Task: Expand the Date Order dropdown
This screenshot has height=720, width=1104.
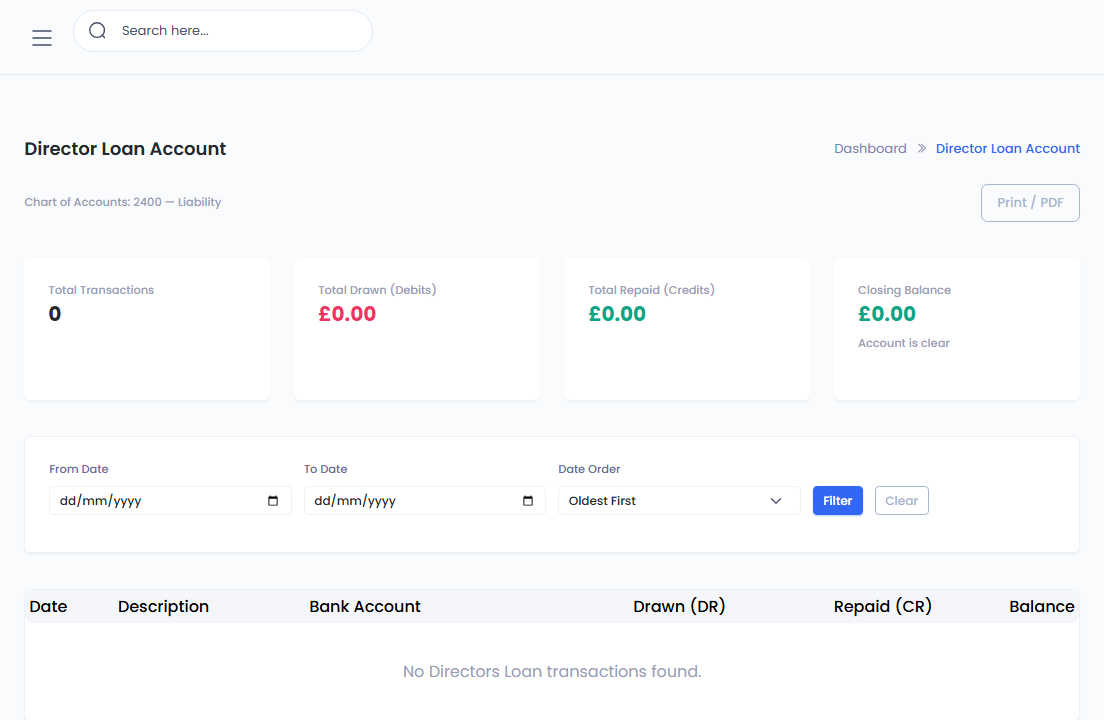Action: (x=678, y=501)
